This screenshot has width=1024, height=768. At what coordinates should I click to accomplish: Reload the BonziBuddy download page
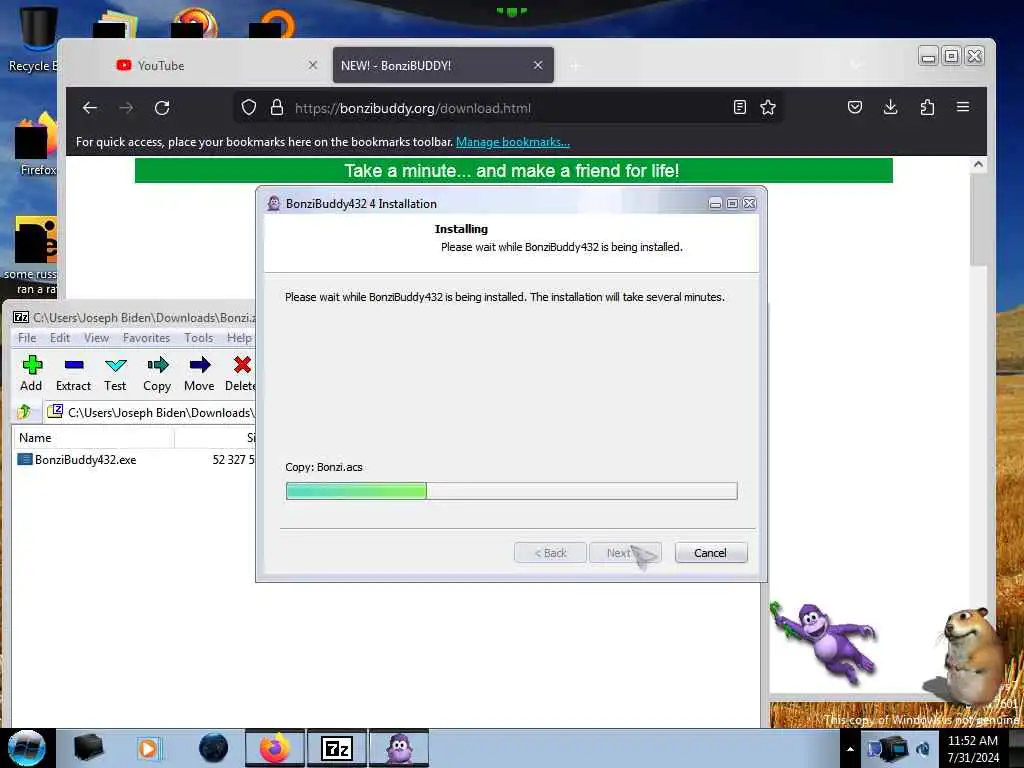coord(162,108)
